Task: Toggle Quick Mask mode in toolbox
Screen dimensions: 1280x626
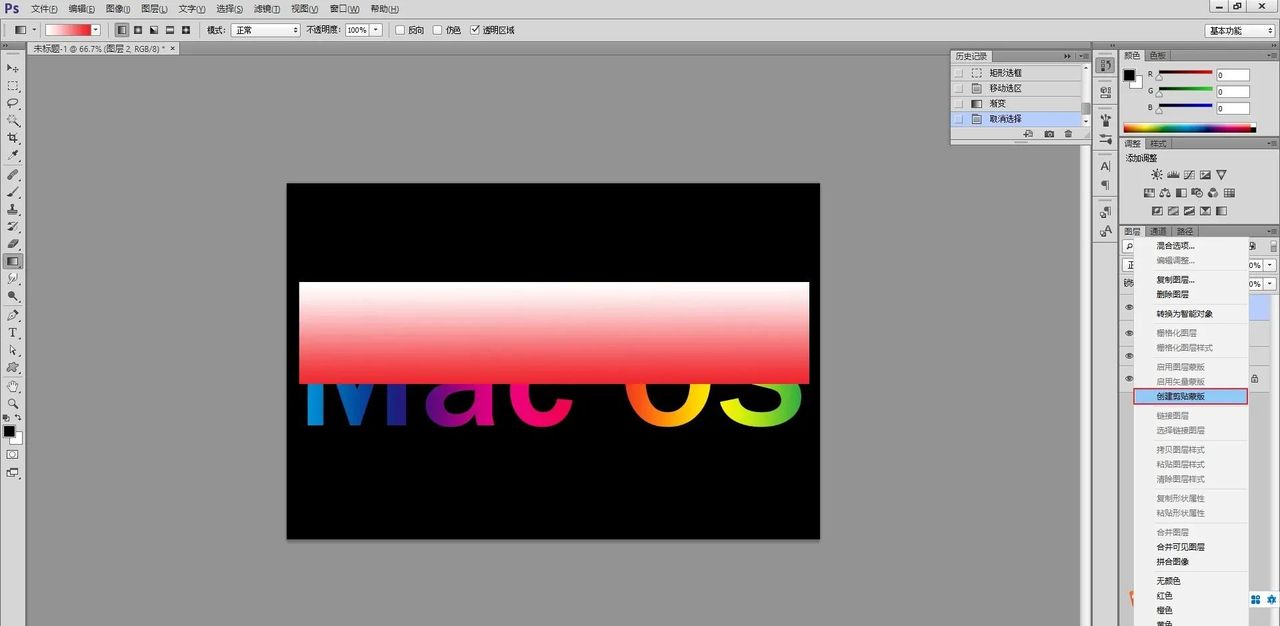Action: click(13, 454)
